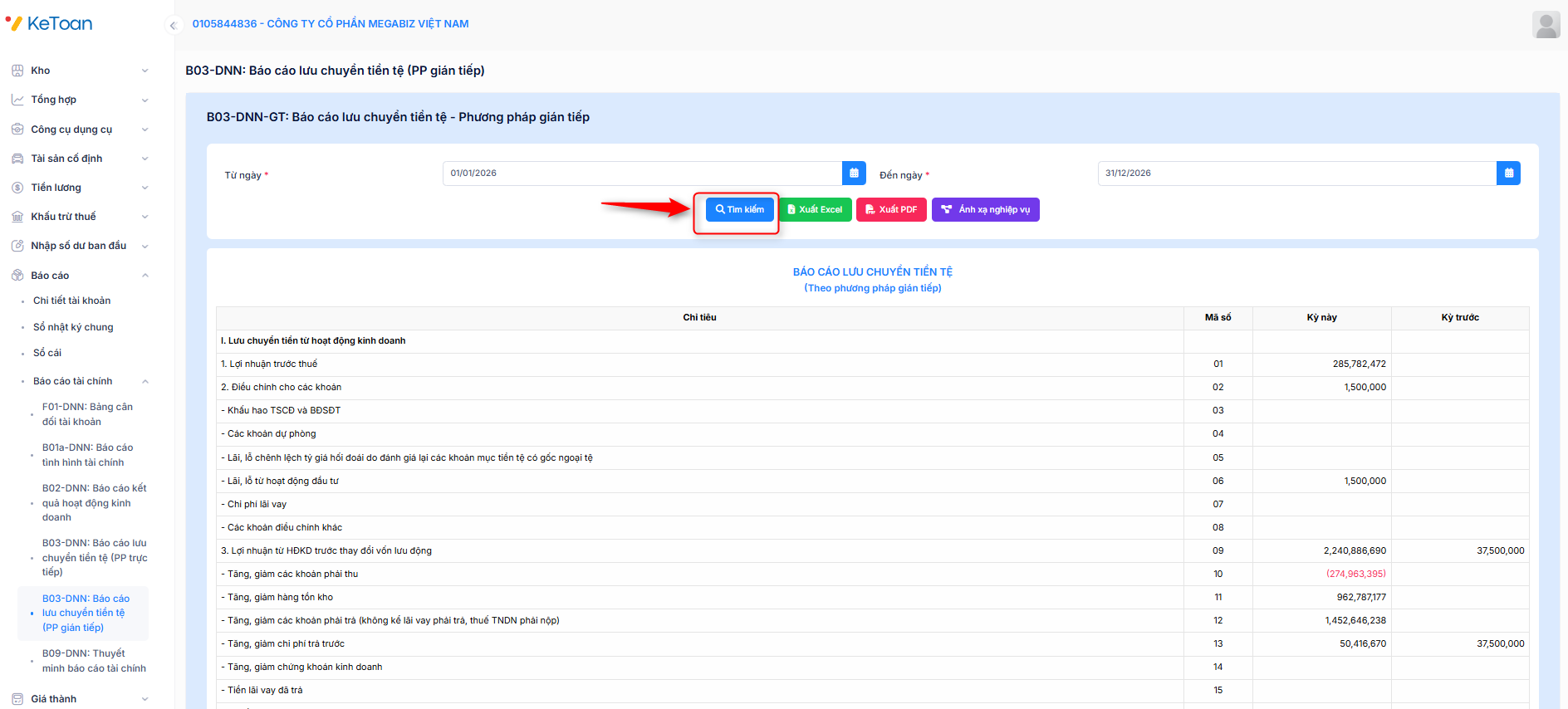Open B01a-DNN Báo cáo tình hình tài chính
Image resolution: width=1568 pixels, height=709 pixels.
[87, 455]
